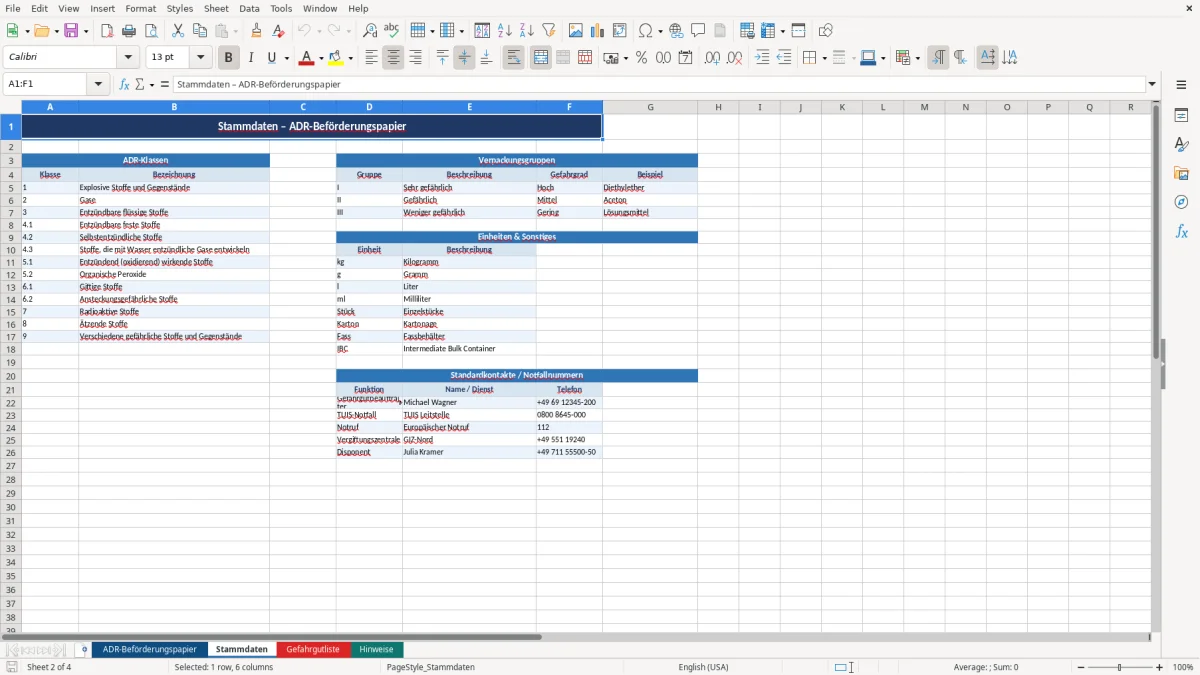Increase the cell indent

tap(762, 58)
